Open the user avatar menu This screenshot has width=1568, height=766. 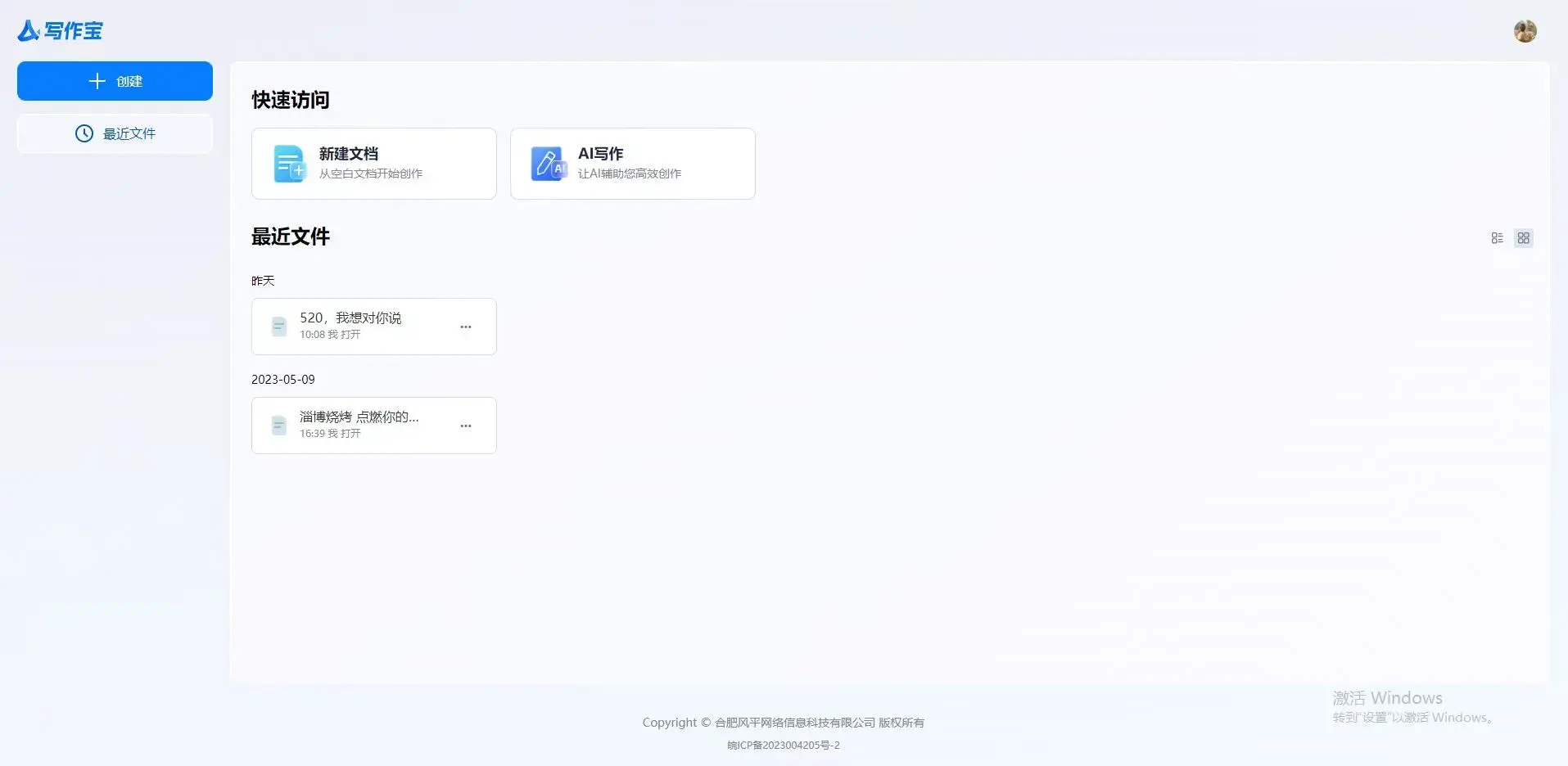point(1525,31)
